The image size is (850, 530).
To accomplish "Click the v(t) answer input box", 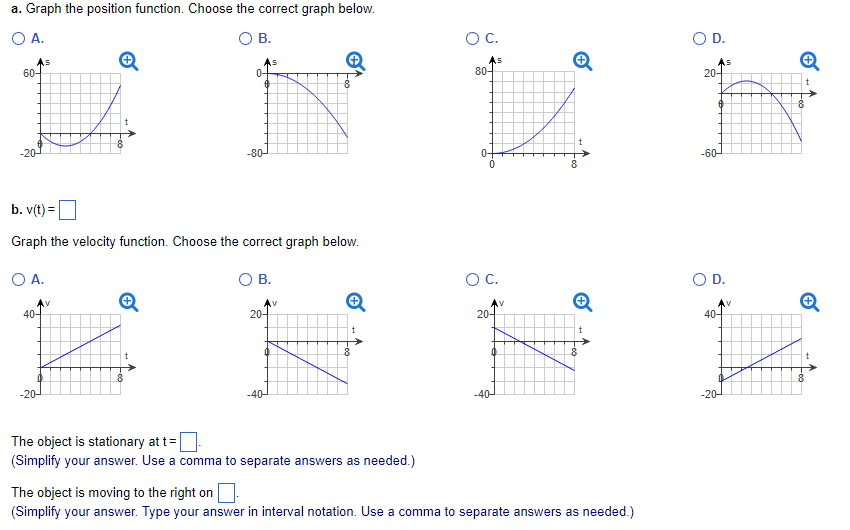I will click(x=68, y=210).
